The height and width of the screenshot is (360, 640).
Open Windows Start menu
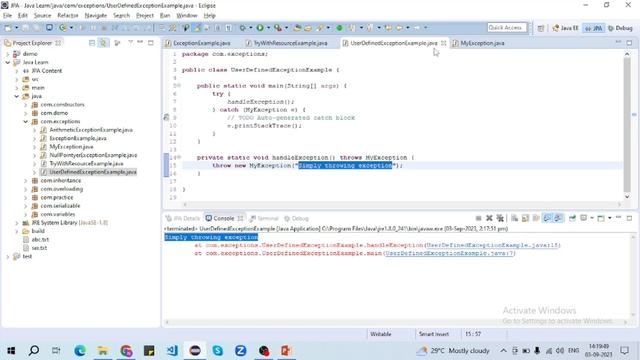pos(11,351)
